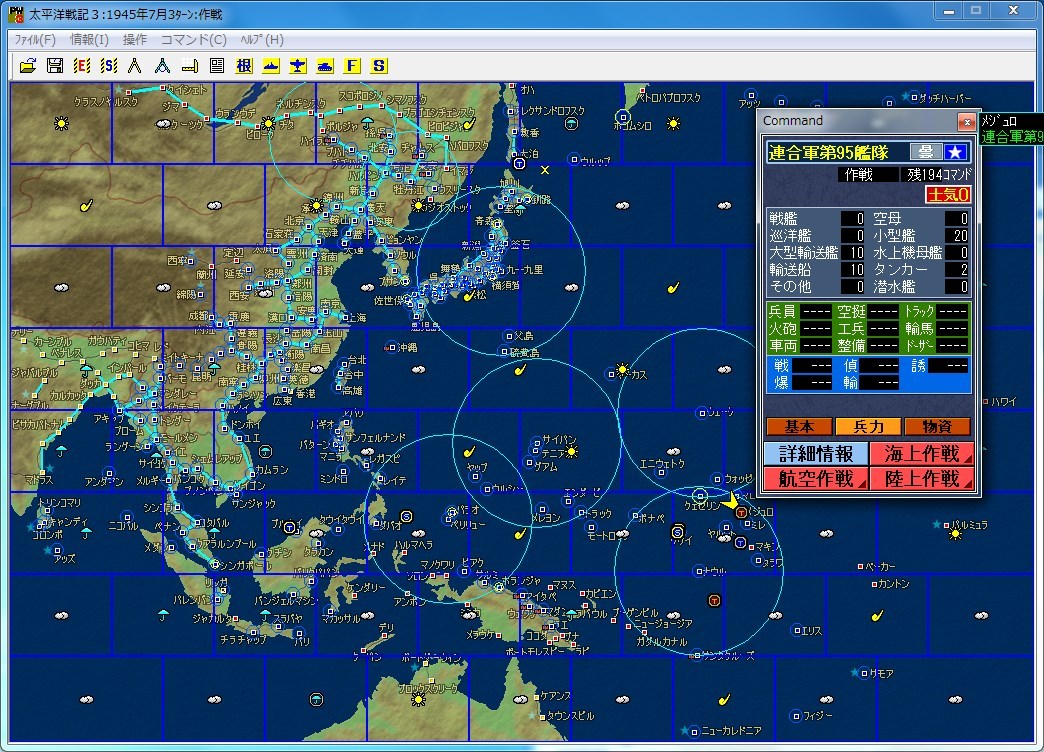This screenshot has height=752, width=1044.
Task: Close the Command panel
Action: click(966, 121)
